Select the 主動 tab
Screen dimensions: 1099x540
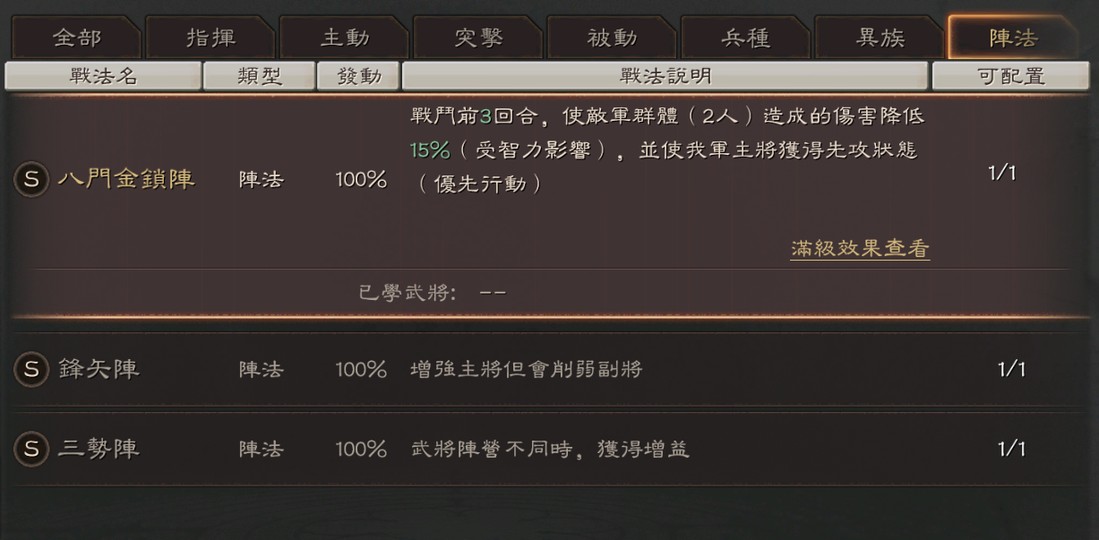coord(344,38)
